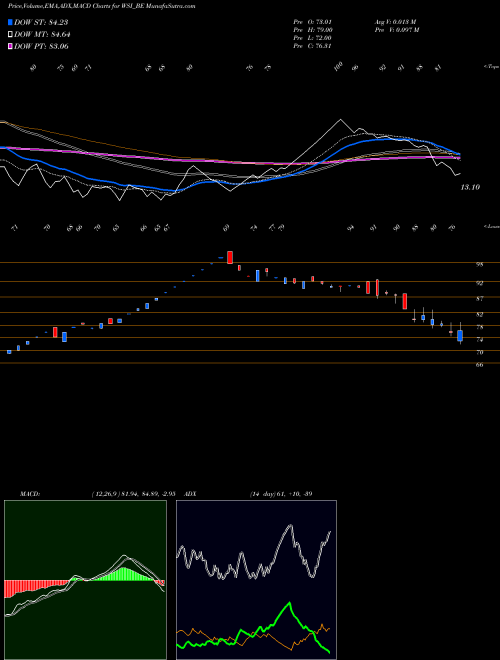Click the 'Avg V: 0.013 M' value
Image resolution: width=500 pixels, height=660 pixels.
[395, 22]
